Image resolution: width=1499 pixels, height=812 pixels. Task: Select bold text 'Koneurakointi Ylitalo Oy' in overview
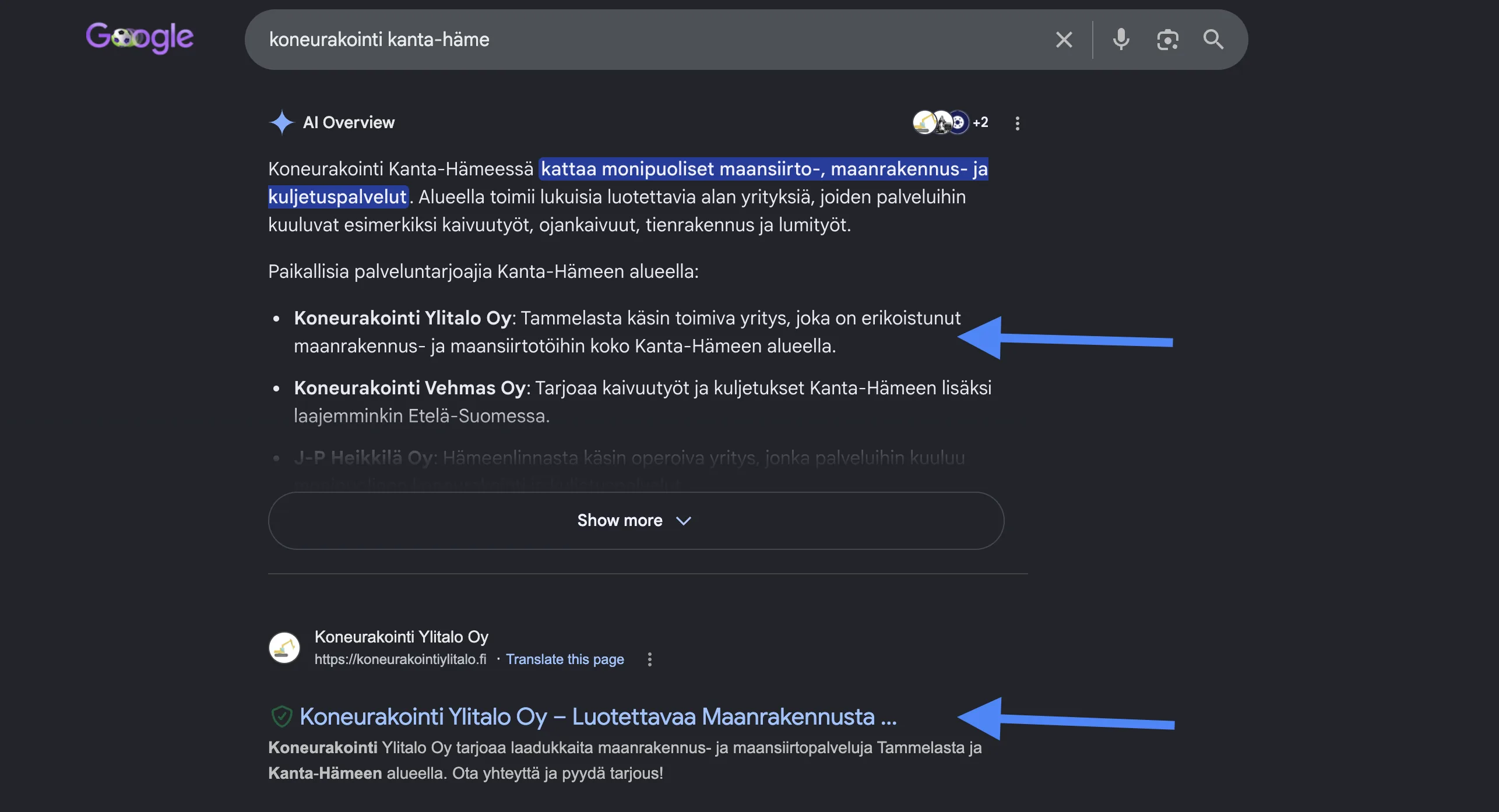click(x=403, y=318)
